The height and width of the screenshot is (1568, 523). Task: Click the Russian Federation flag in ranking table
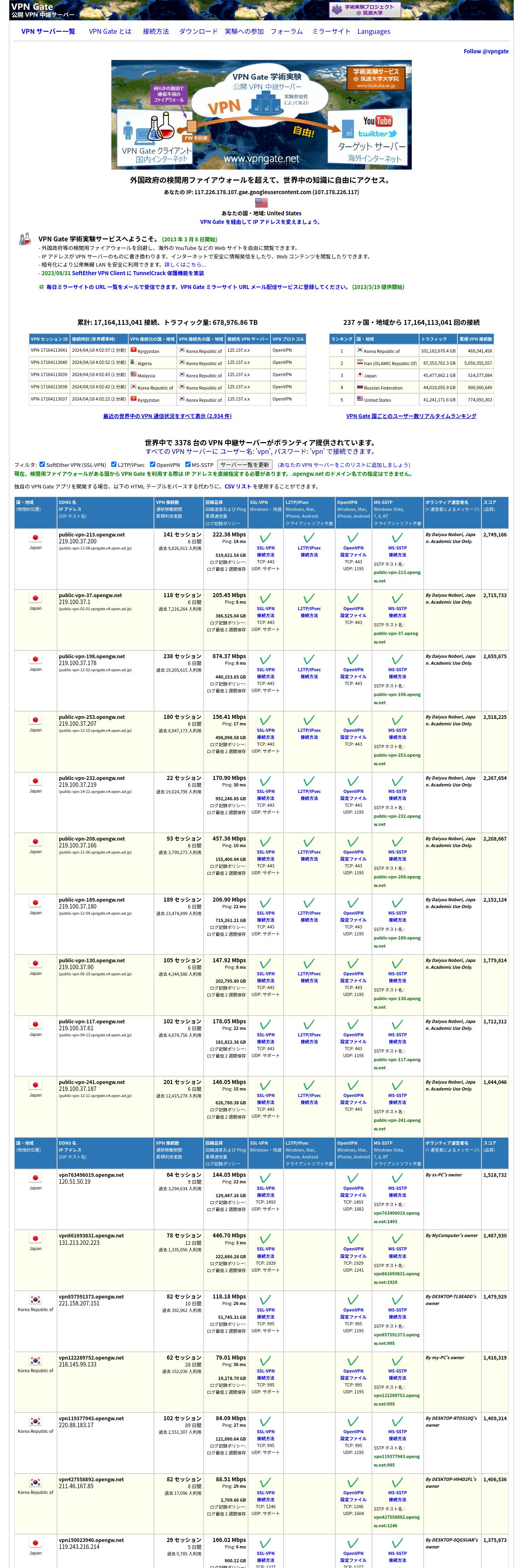(360, 387)
